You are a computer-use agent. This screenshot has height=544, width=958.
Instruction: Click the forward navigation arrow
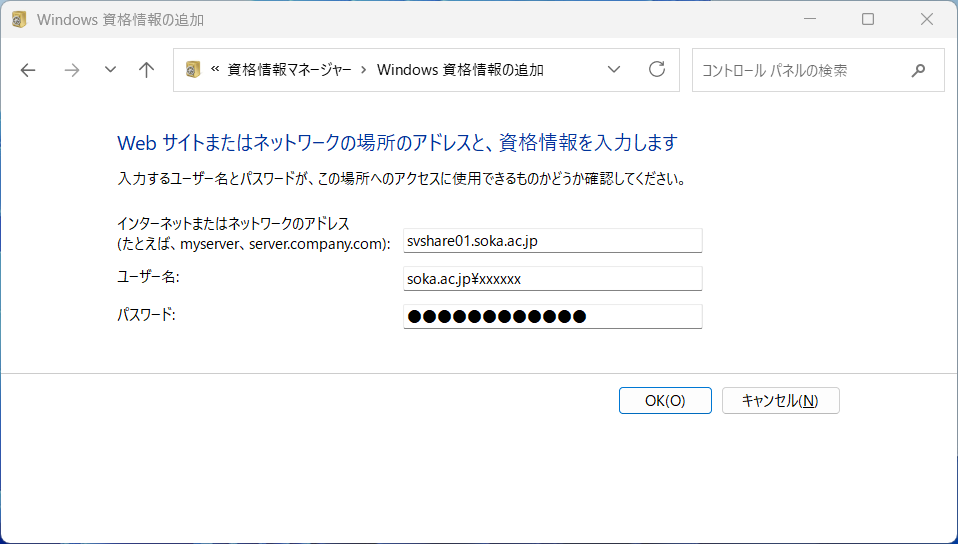(71, 70)
